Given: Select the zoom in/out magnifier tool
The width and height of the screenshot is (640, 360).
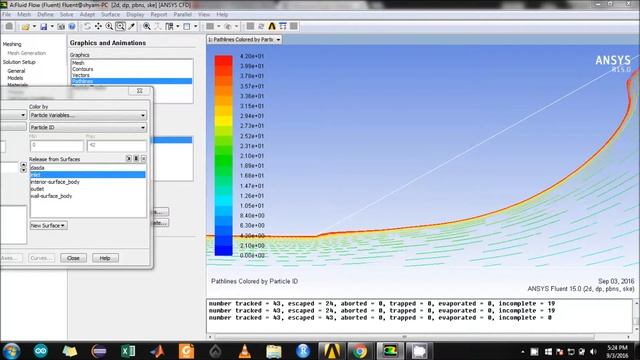Looking at the screenshot, I should point(109,27).
